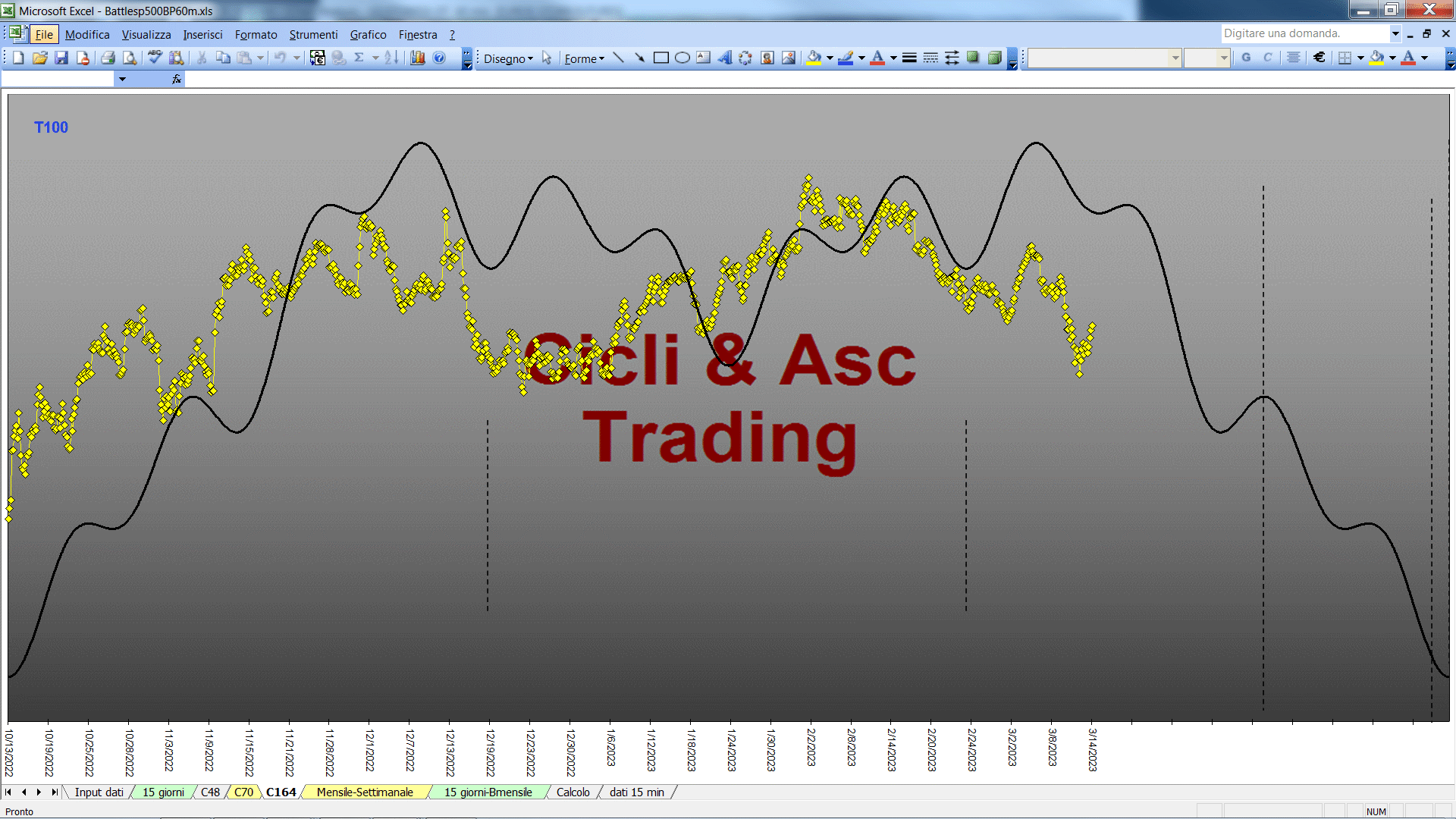Click the 3-D Style icon
The image size is (1456, 819).
[994, 58]
